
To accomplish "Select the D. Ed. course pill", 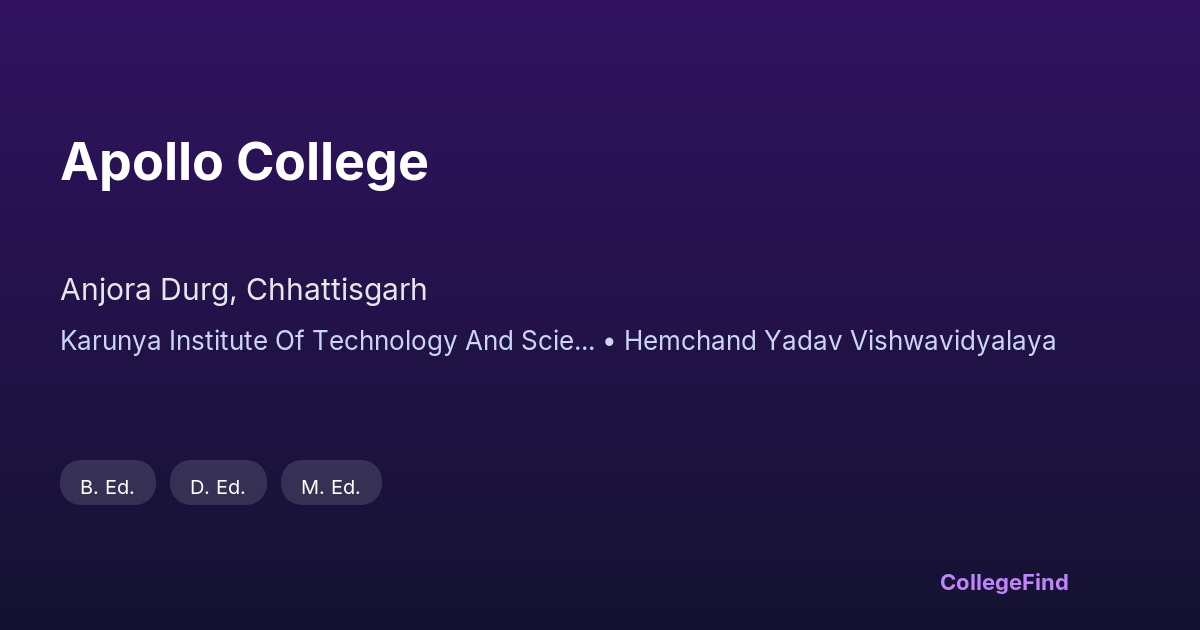I will 218,483.
